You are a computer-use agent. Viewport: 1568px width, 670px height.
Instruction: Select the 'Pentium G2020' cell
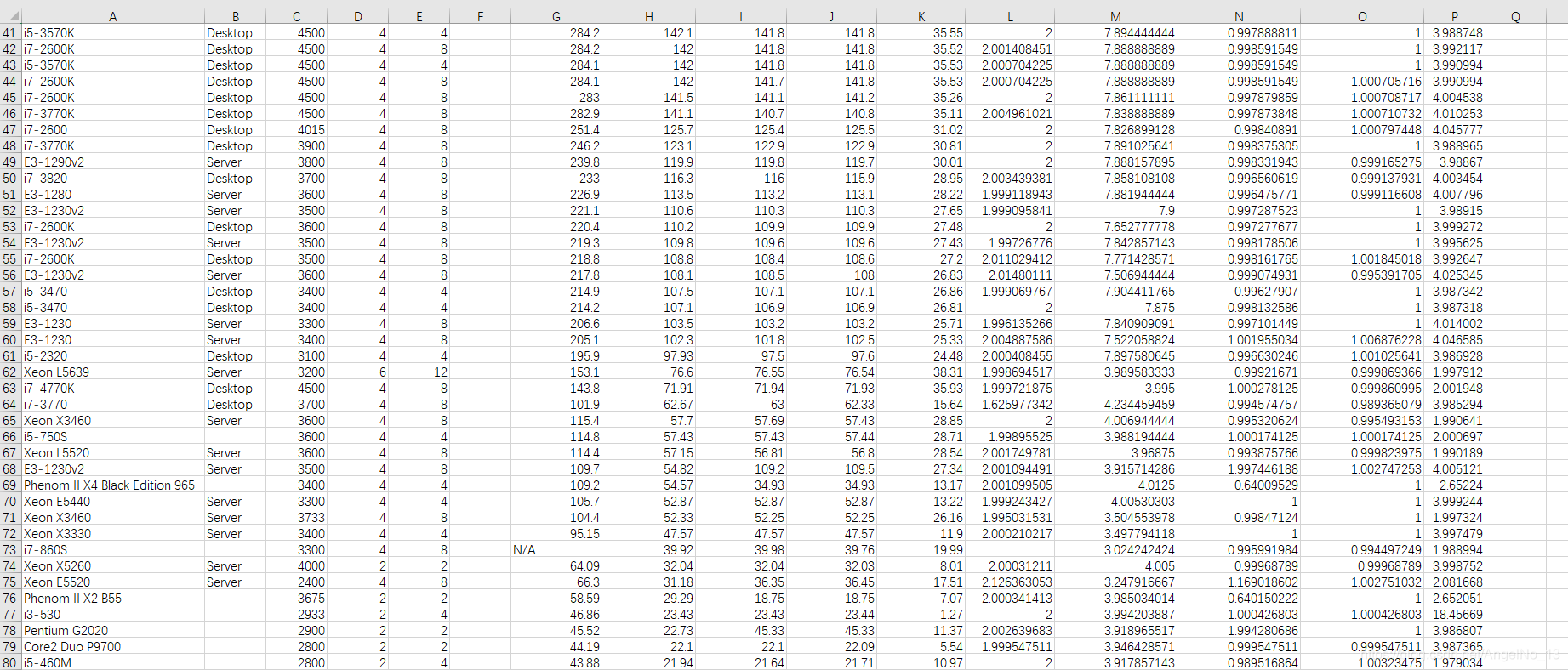113,631
